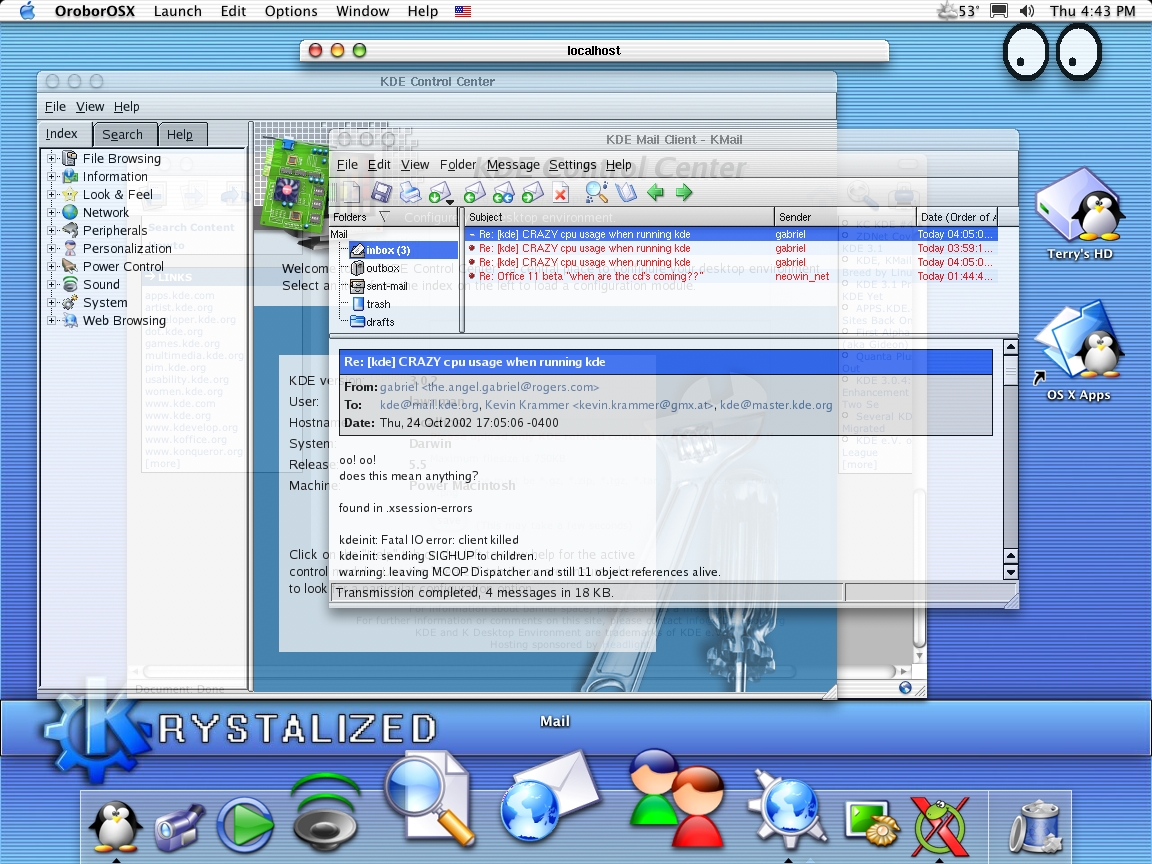Click the Sender column header in KMail
This screenshot has height=864, width=1152.
(x=845, y=217)
